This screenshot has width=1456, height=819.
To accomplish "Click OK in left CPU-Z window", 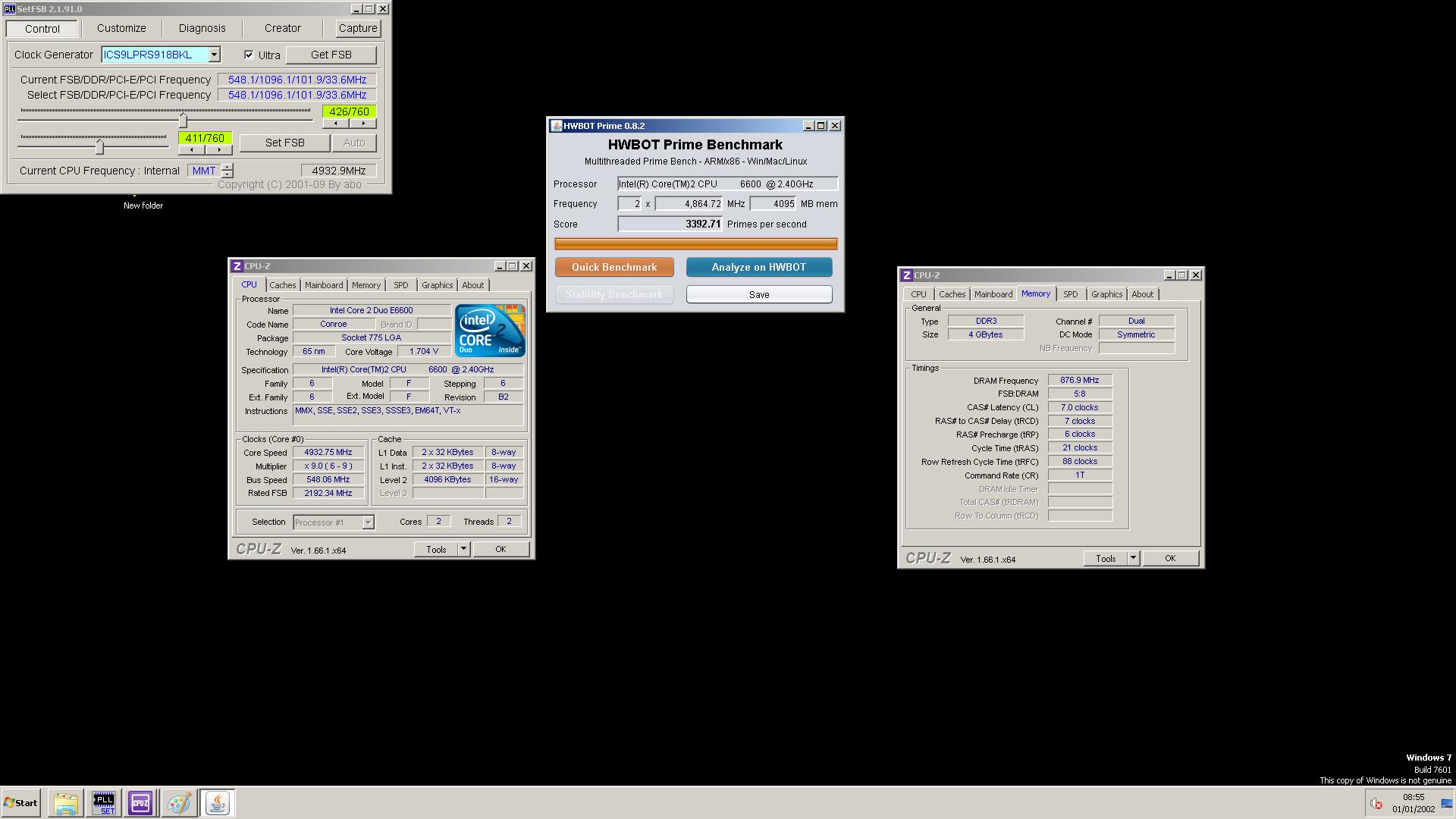I will point(500,549).
